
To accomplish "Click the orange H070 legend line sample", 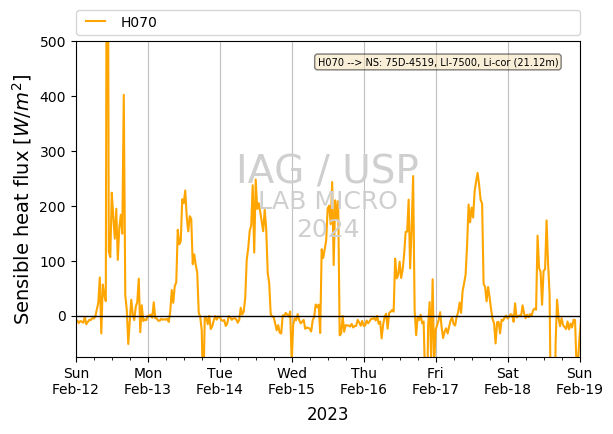I will coord(95,22).
